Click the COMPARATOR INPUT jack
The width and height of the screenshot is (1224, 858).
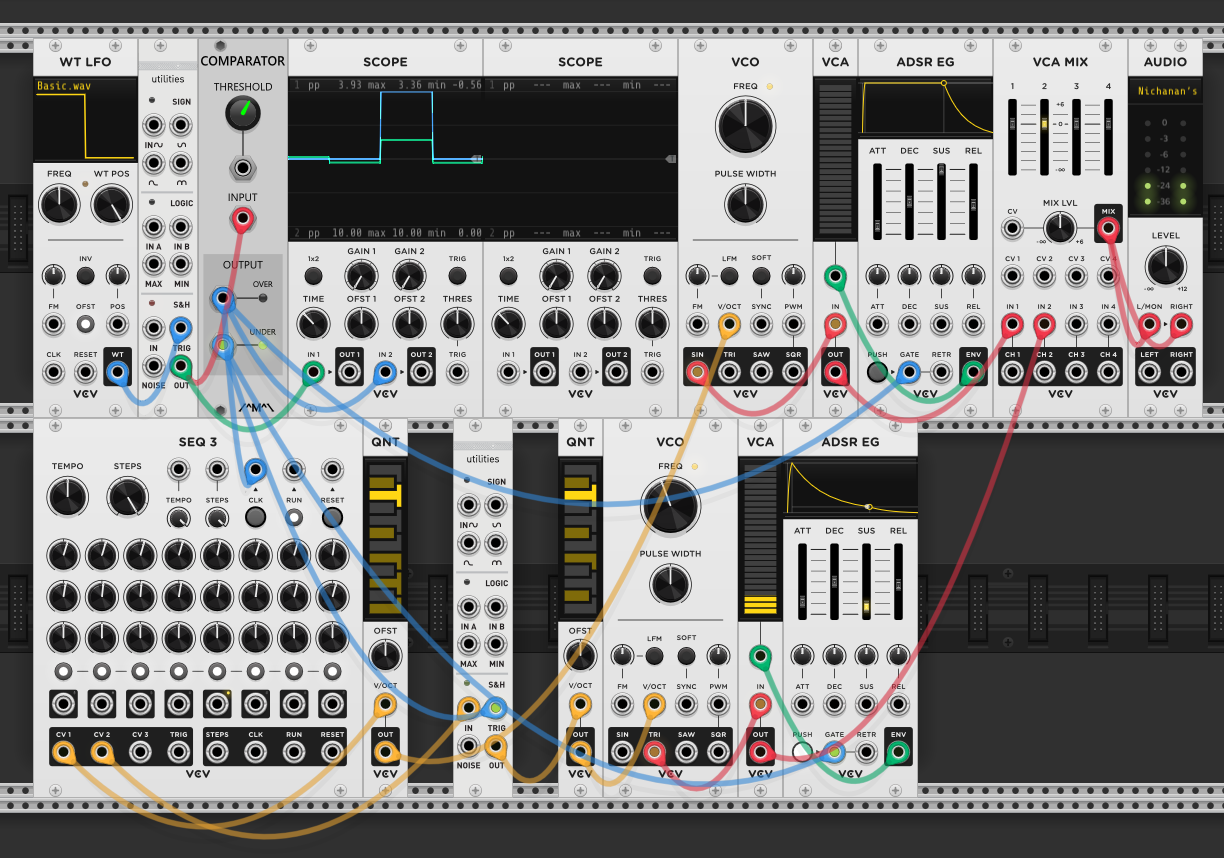tap(242, 217)
